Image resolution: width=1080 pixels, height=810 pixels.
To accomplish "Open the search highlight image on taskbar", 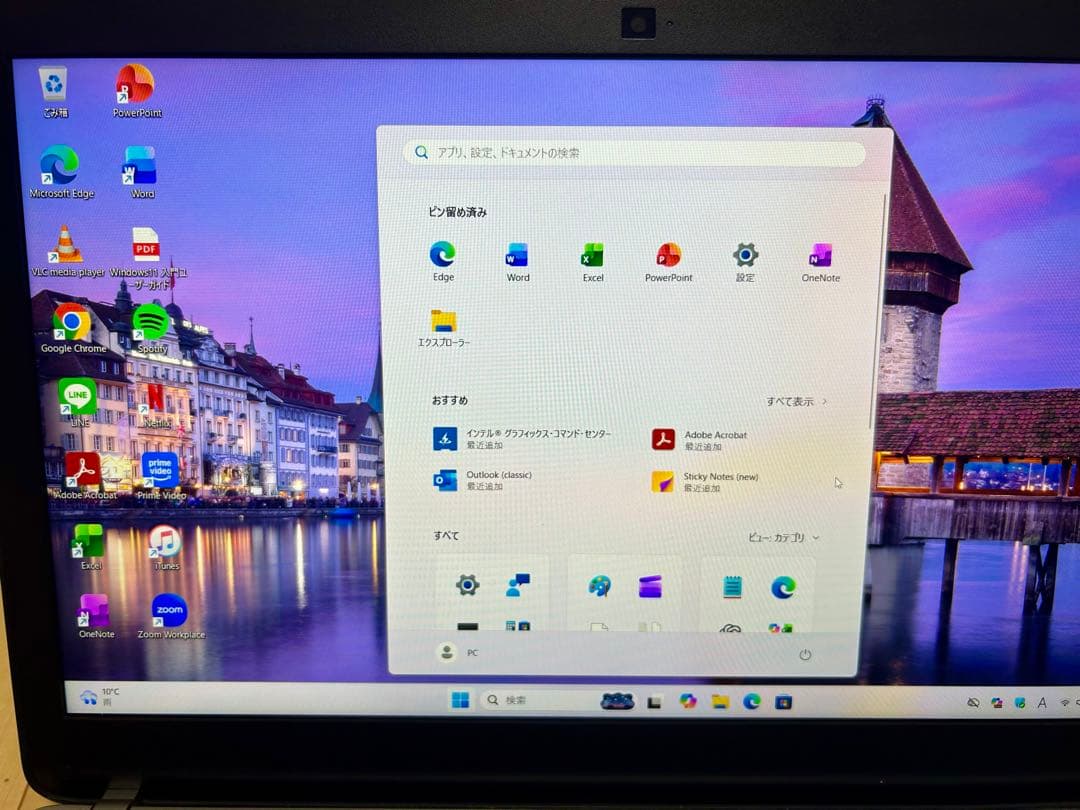I will [x=617, y=701].
